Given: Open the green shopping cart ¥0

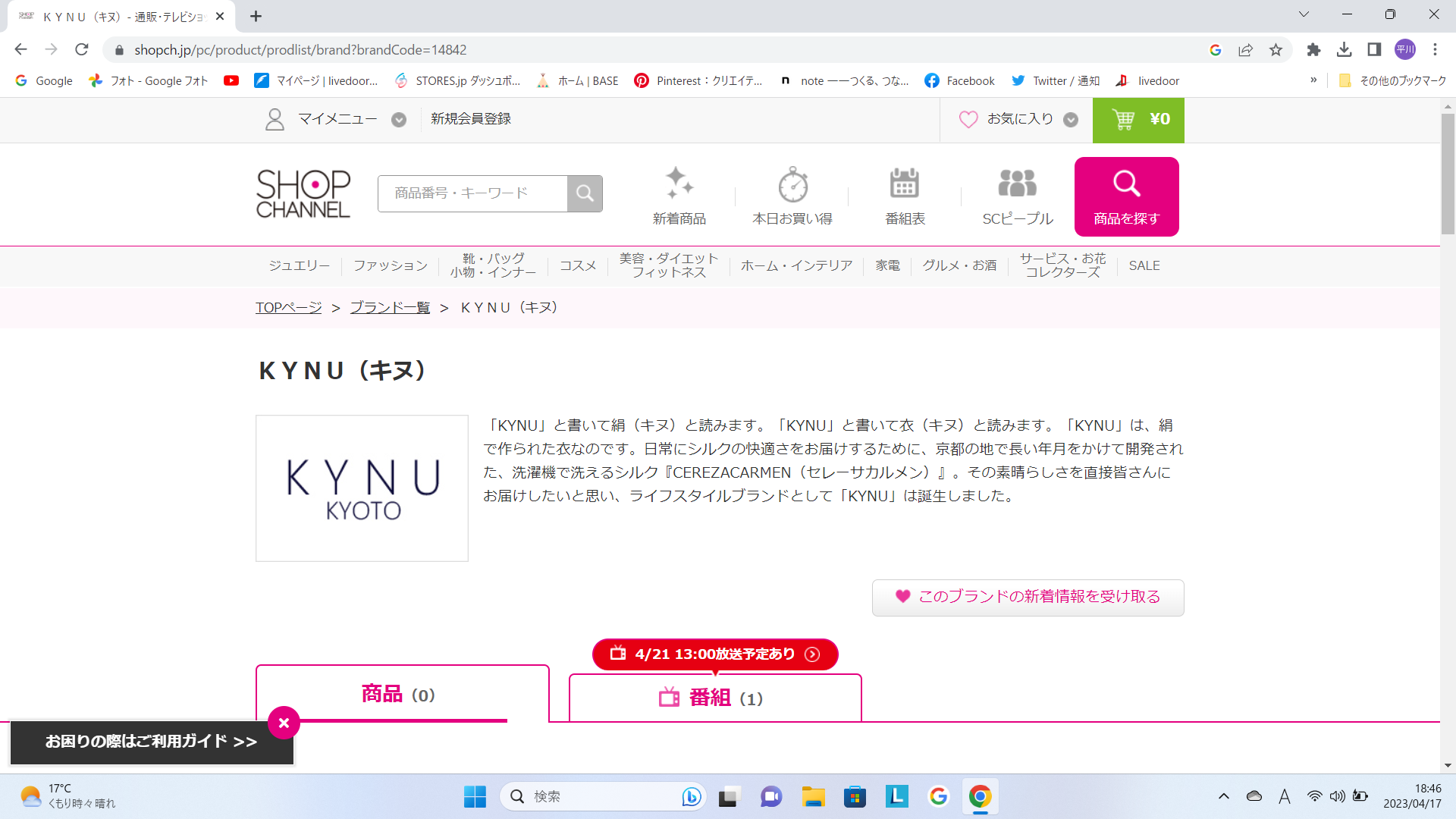Looking at the screenshot, I should coord(1138,119).
